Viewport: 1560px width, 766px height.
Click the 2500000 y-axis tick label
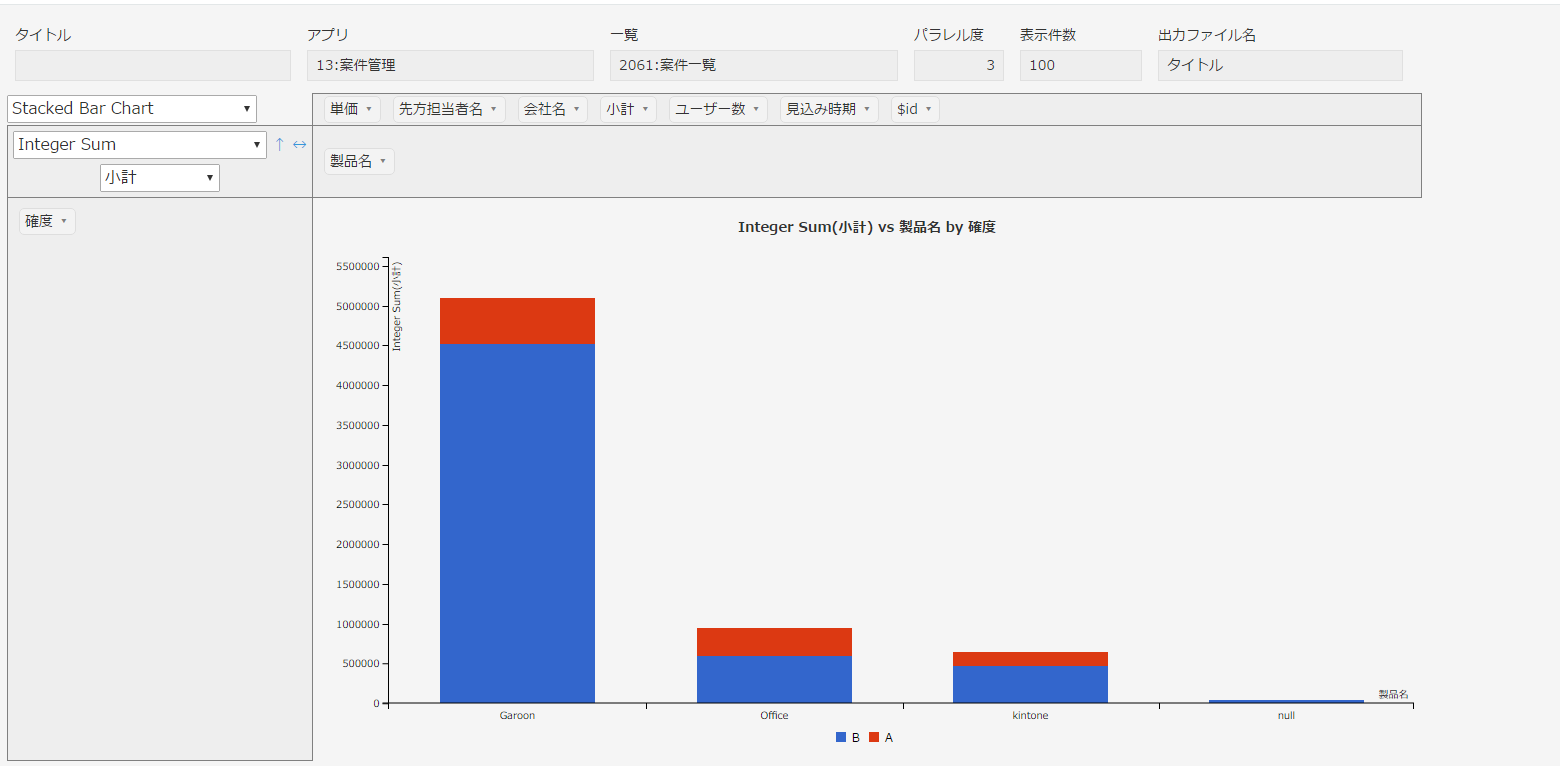pos(358,505)
